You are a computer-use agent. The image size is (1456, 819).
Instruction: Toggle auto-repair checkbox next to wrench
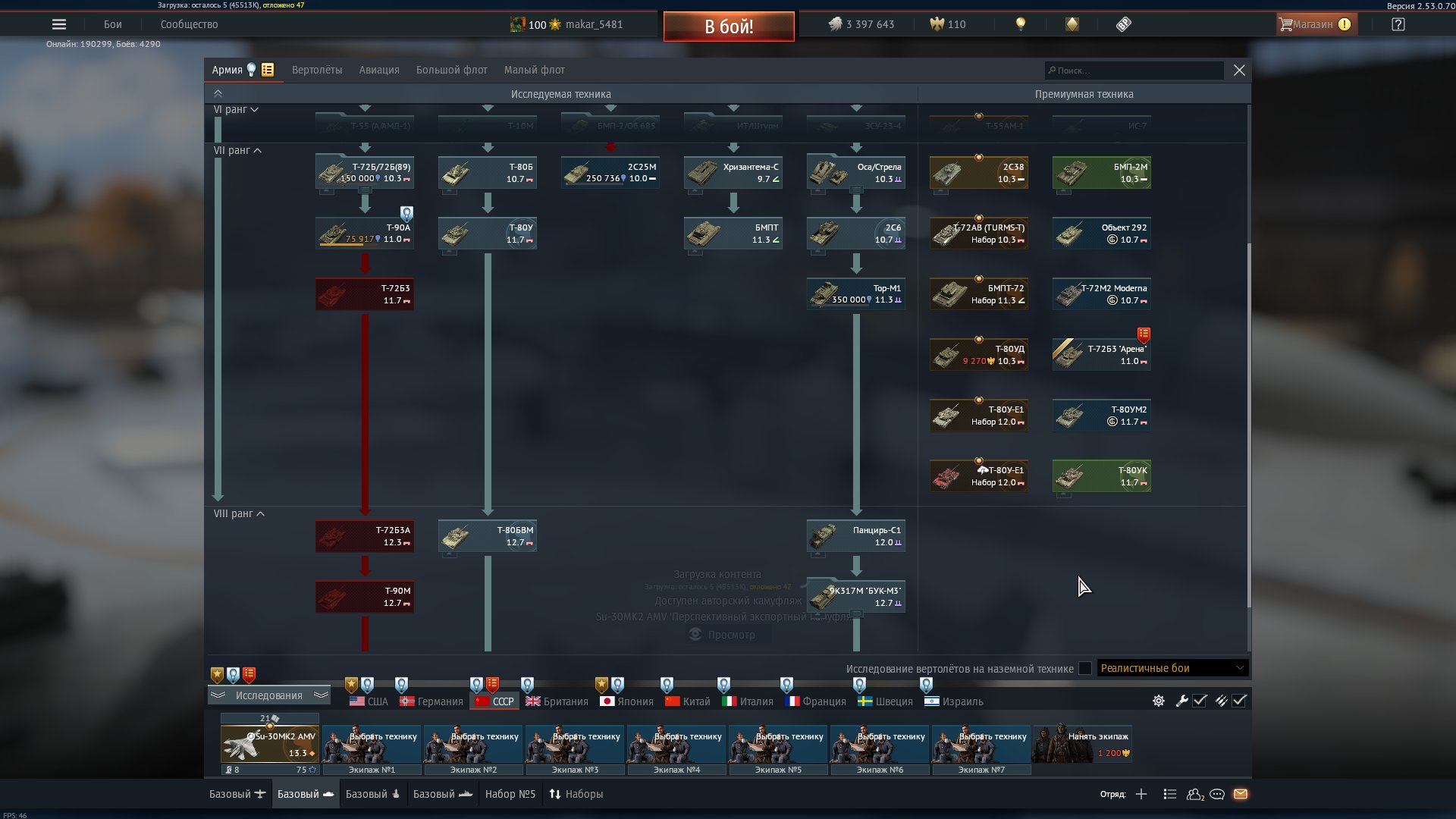tap(1200, 701)
